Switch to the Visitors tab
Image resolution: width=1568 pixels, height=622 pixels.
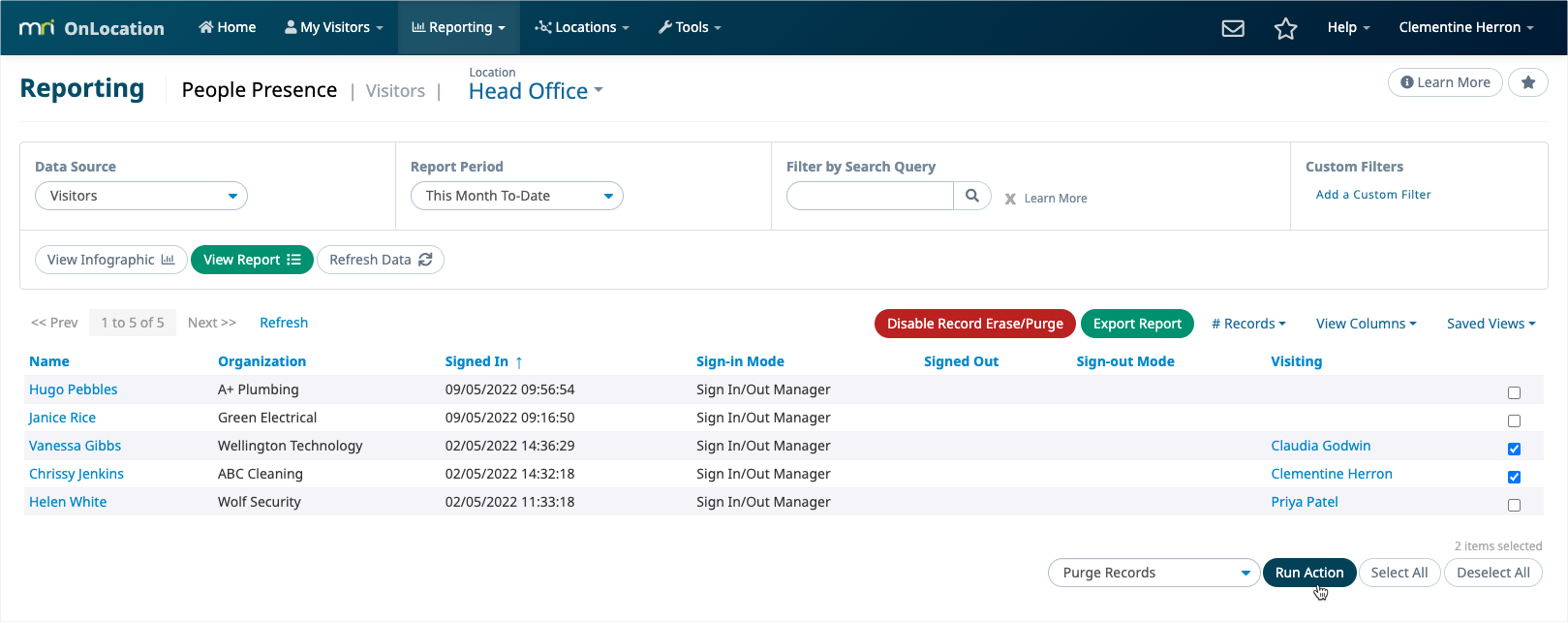[395, 91]
